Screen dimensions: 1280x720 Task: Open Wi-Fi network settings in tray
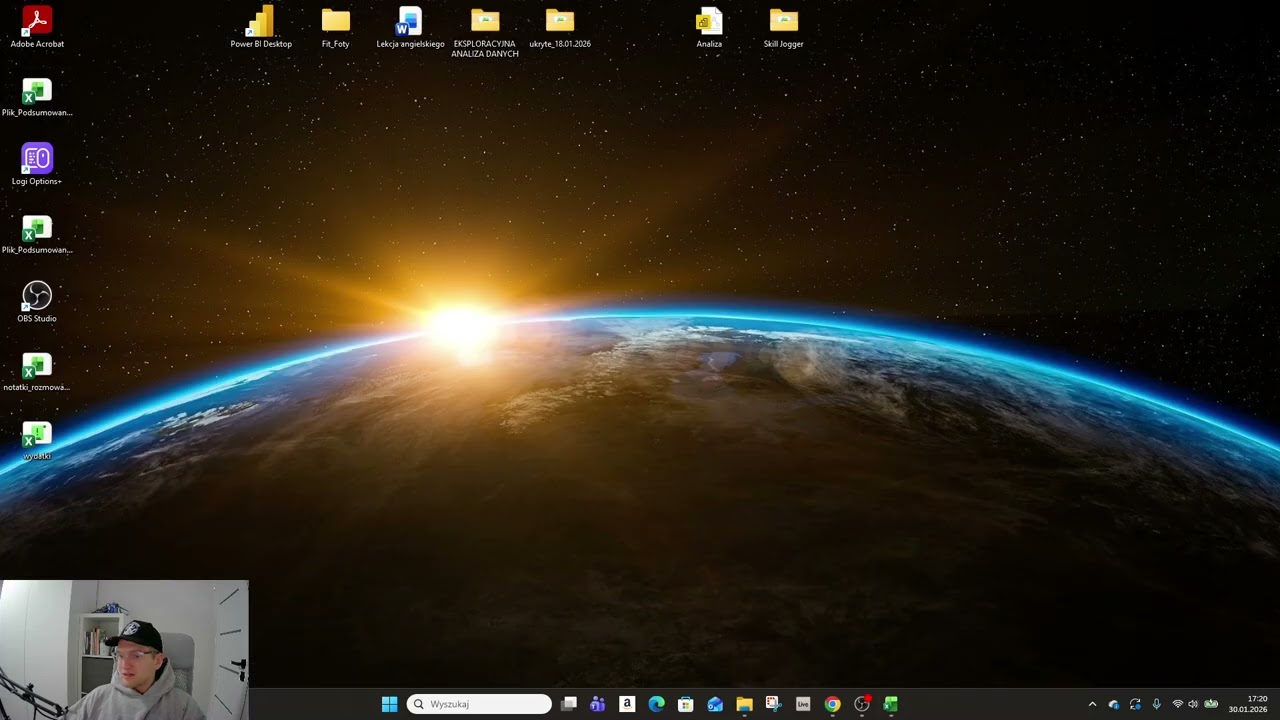coord(1178,704)
